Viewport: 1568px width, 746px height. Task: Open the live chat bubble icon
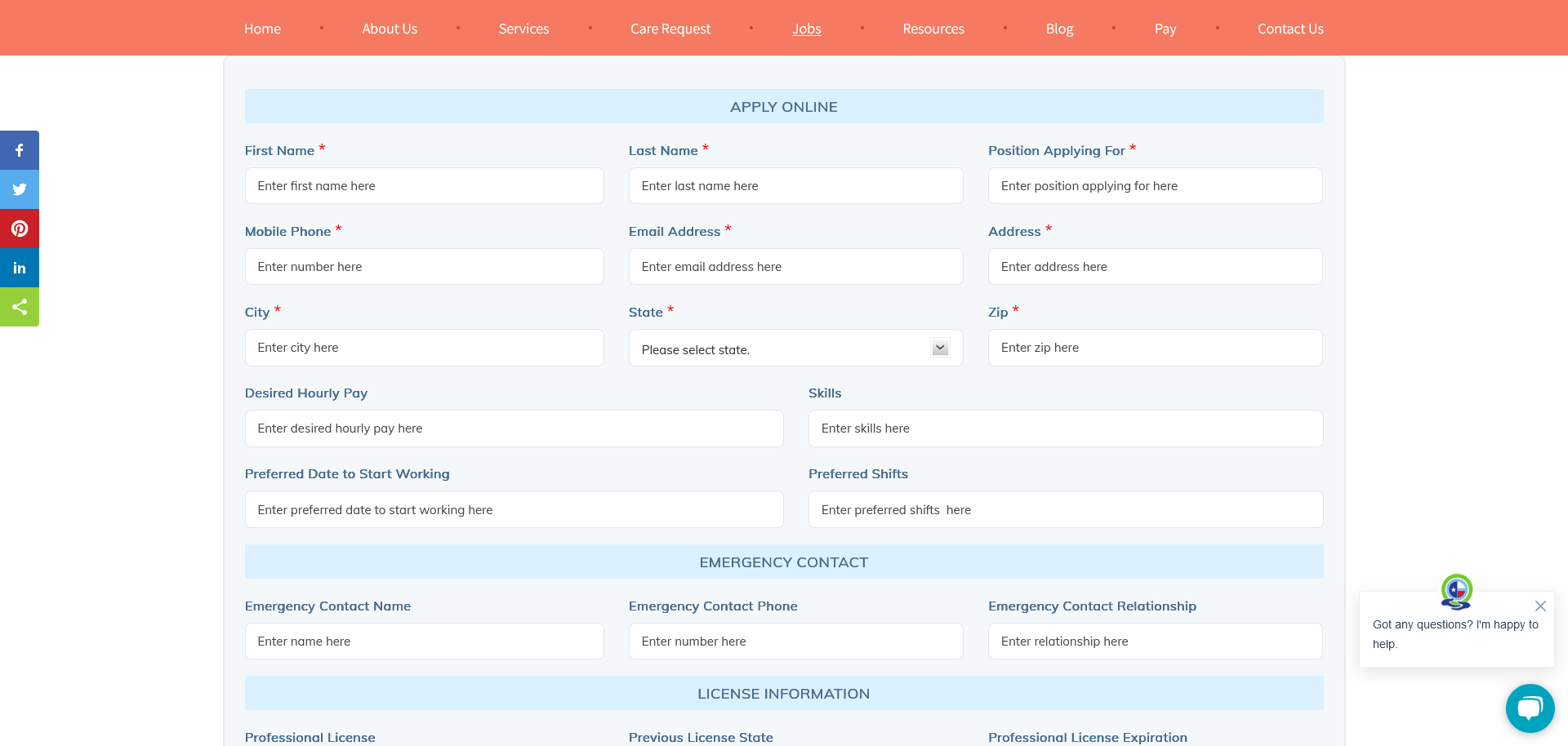(1530, 708)
